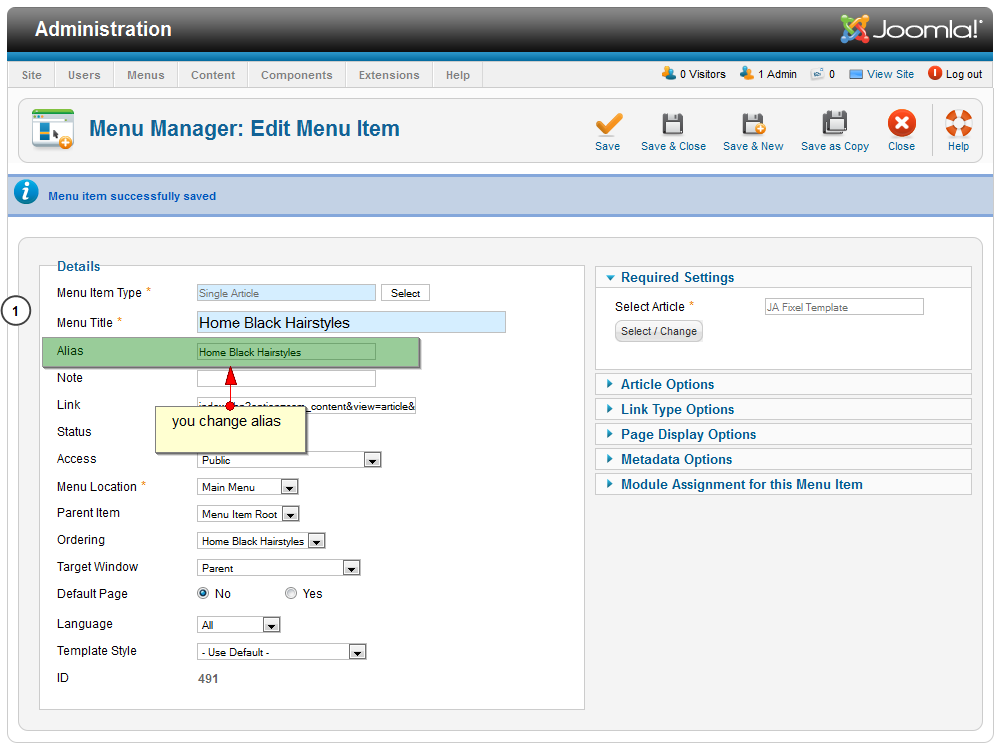Click the View Site monitor icon
This screenshot has height=747, width=1003.
click(x=856, y=74)
